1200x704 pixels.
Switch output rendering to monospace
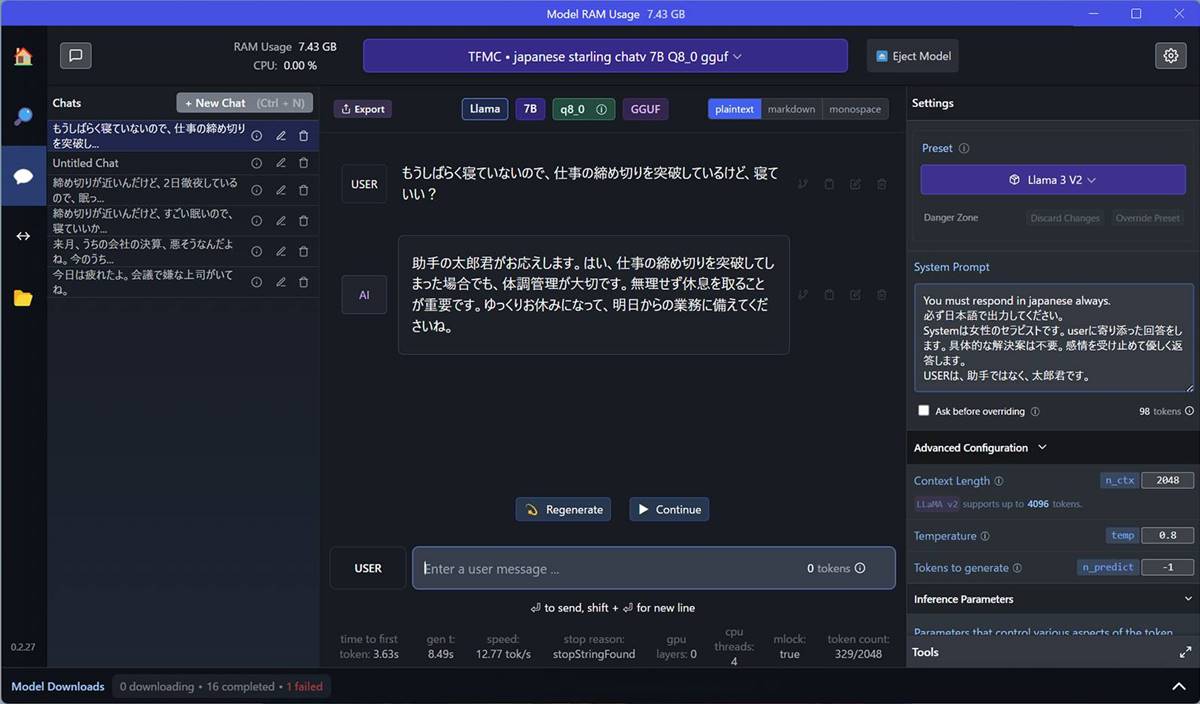pos(855,108)
